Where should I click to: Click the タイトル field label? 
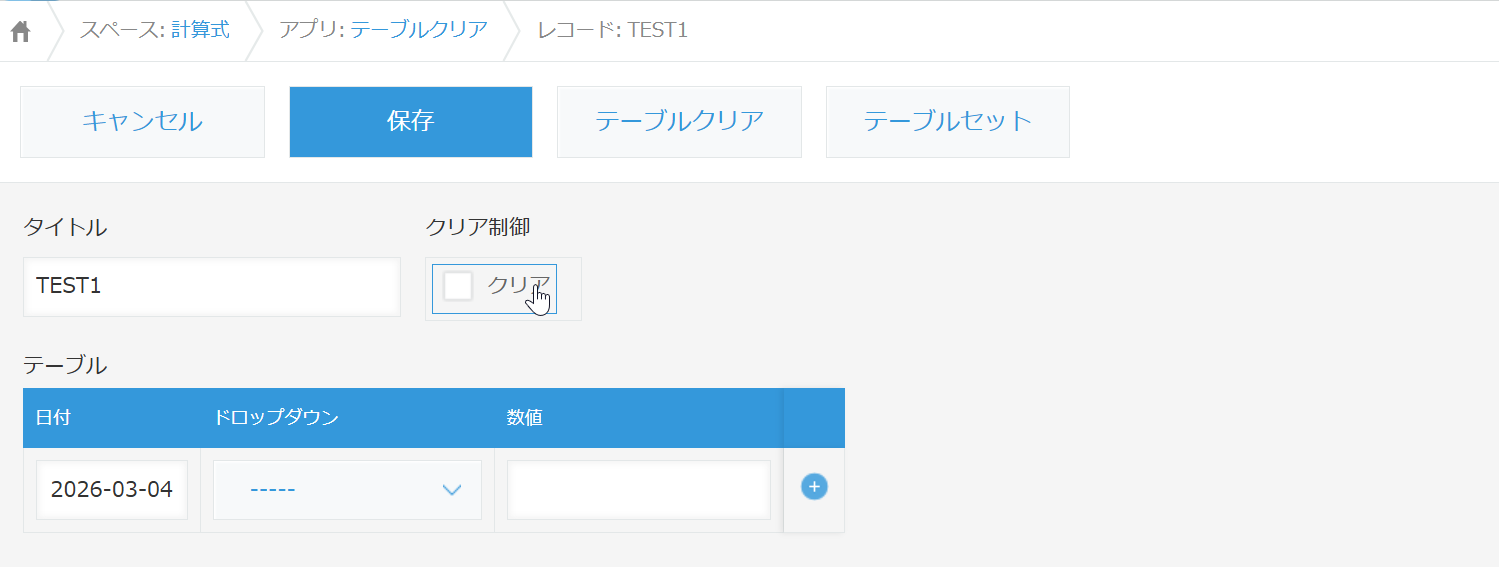pos(65,227)
